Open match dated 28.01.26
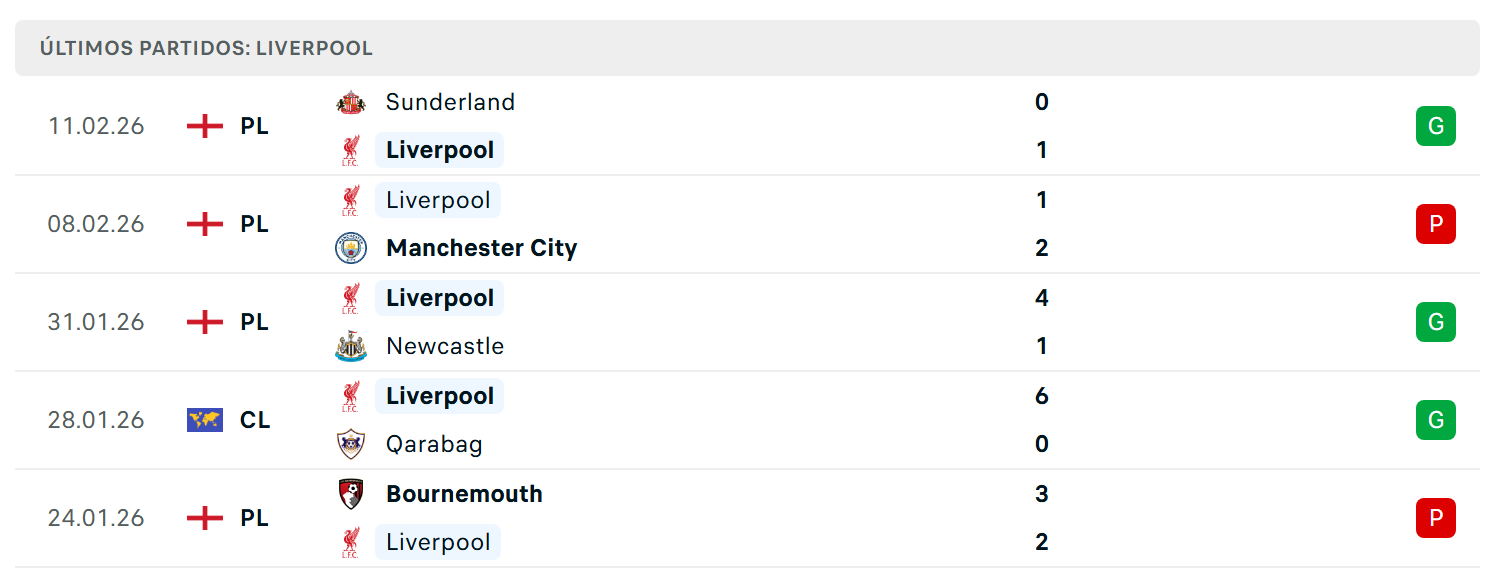The image size is (1498, 584). coord(747,420)
